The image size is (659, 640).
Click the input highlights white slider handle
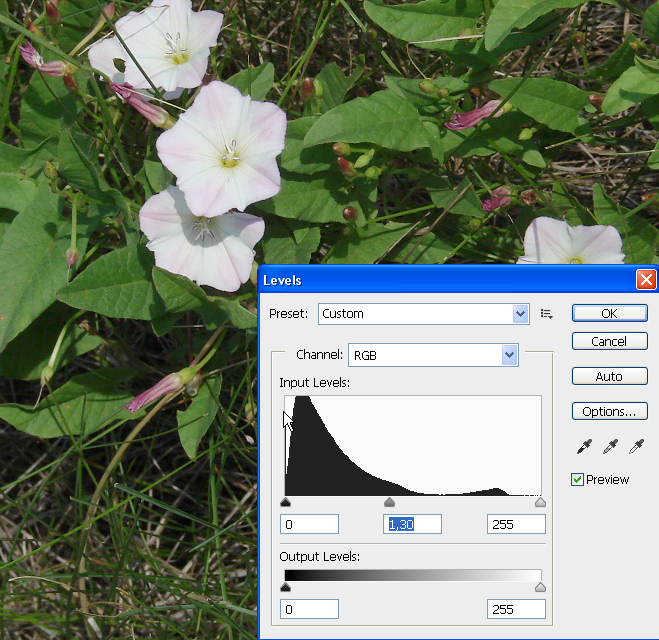click(x=540, y=503)
